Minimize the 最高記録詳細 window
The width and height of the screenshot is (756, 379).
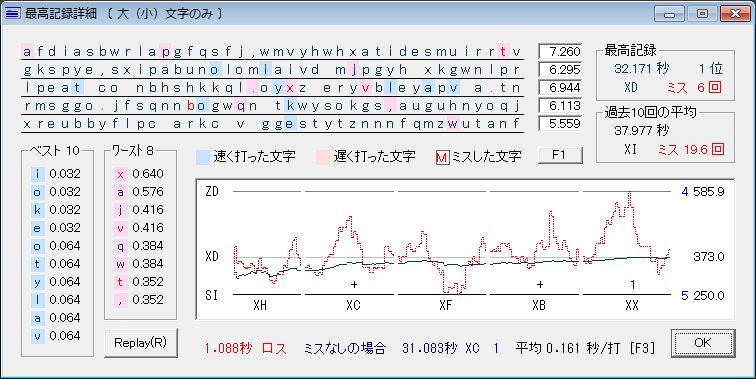click(x=670, y=14)
